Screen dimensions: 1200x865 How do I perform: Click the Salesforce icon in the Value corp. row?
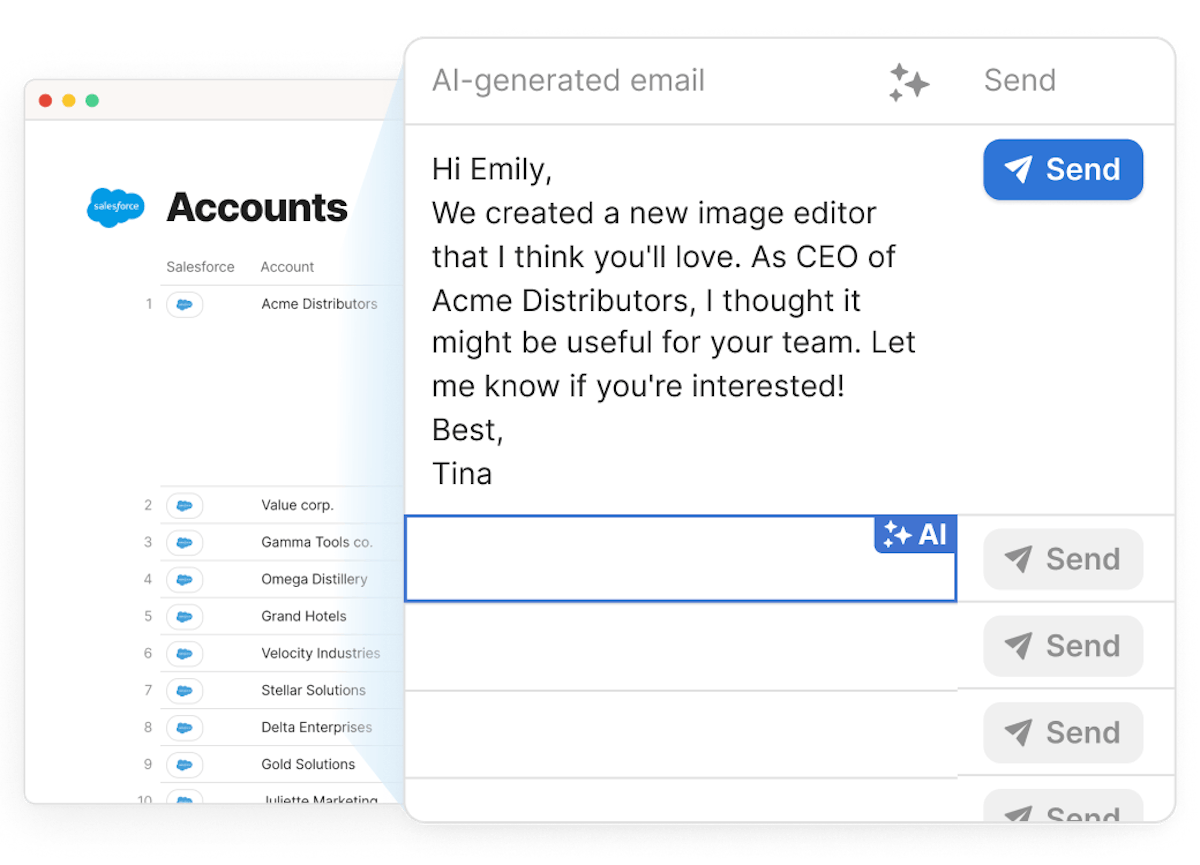point(184,505)
